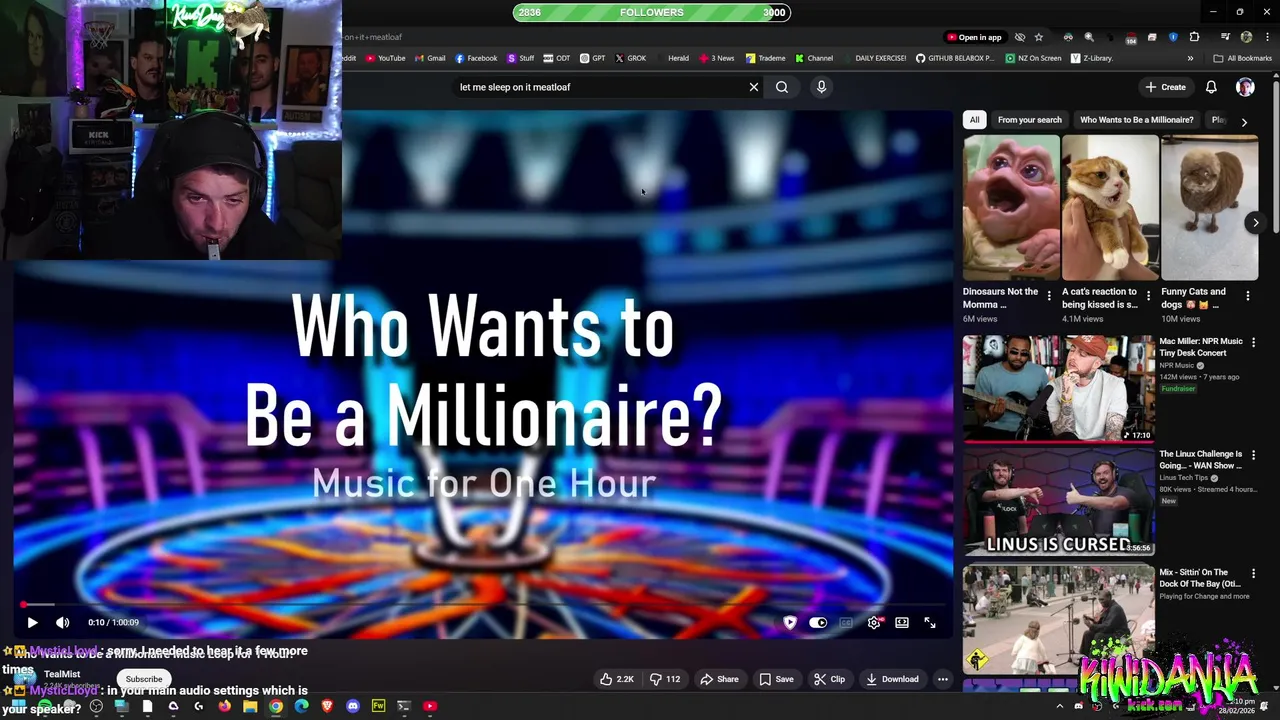
Task: Open the GROK bookmark
Action: 630,58
